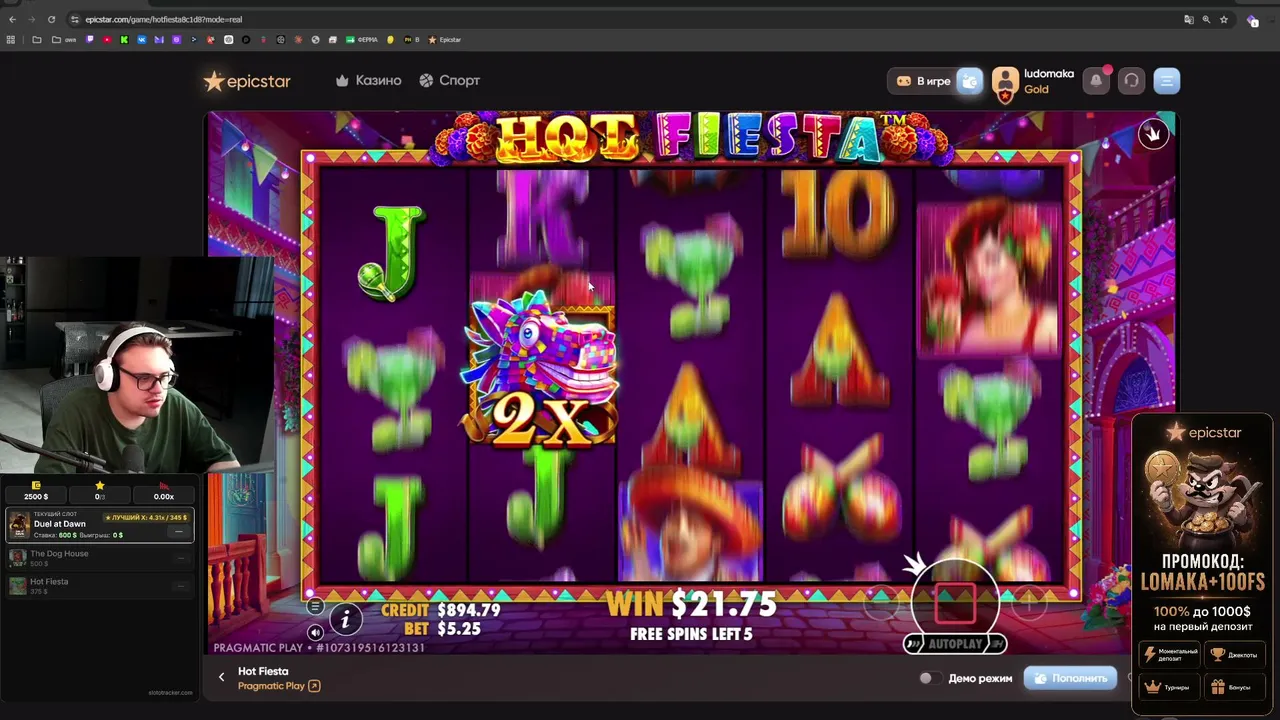
Task: Open notifications bell
Action: click(1096, 81)
